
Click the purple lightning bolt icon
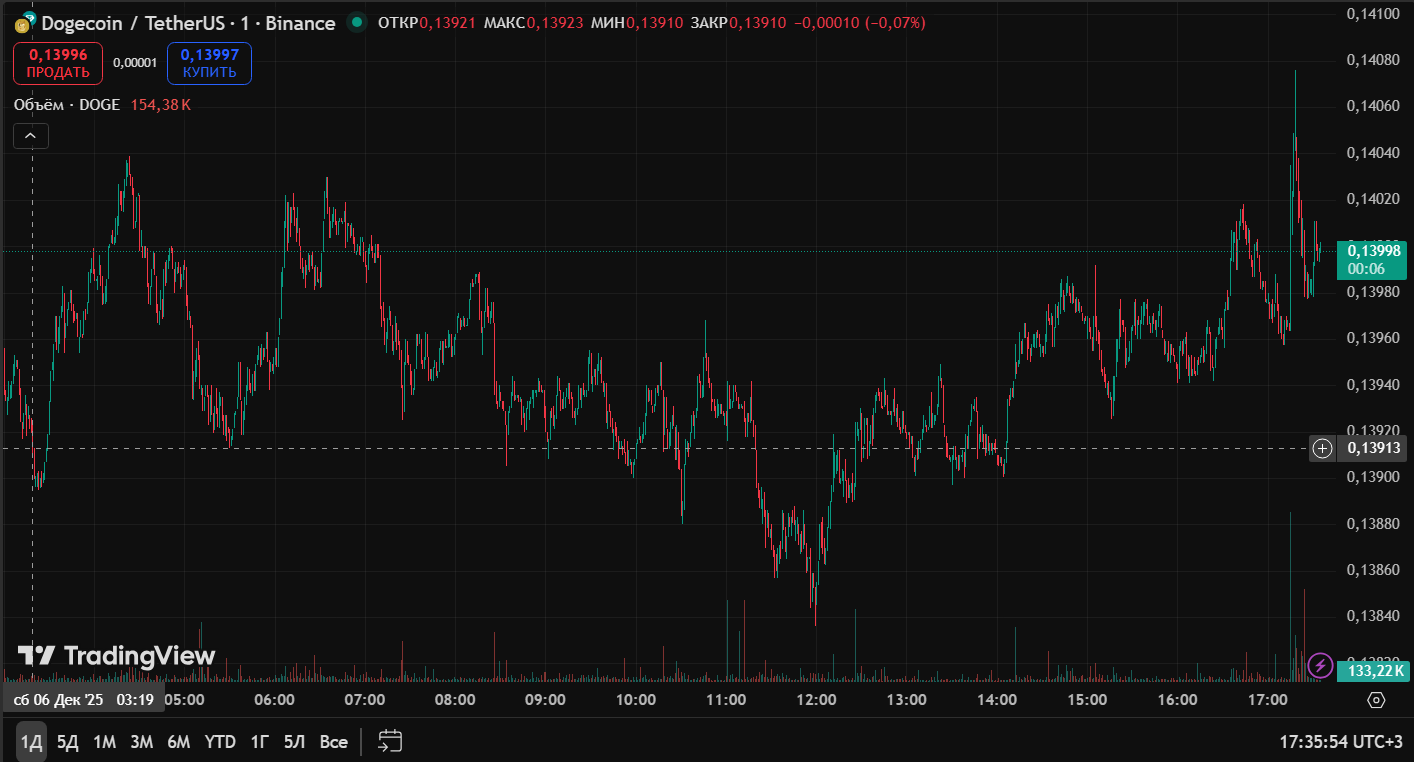(x=1320, y=665)
